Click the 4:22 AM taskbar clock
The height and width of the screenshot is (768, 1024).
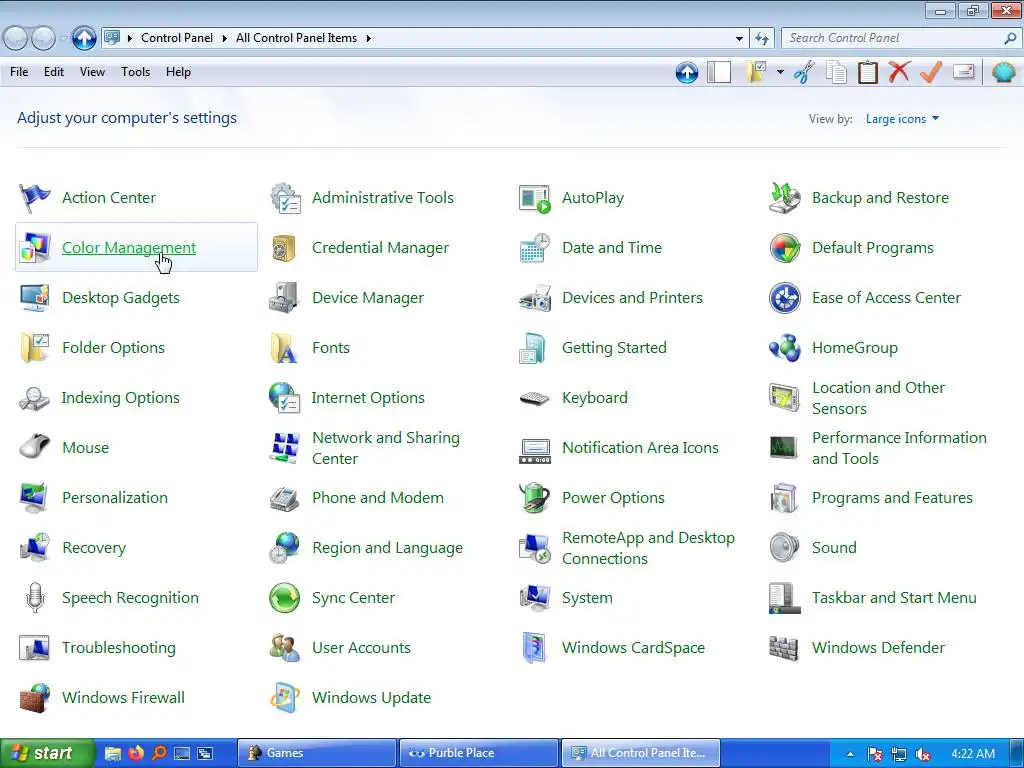tap(973, 754)
